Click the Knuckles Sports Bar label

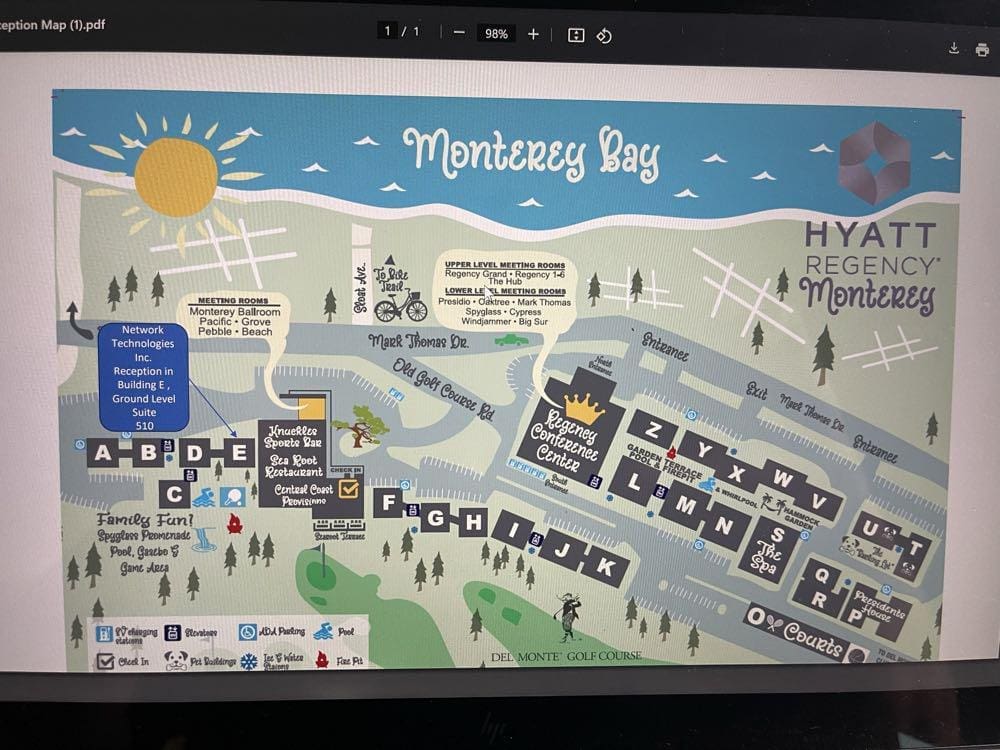(x=292, y=435)
